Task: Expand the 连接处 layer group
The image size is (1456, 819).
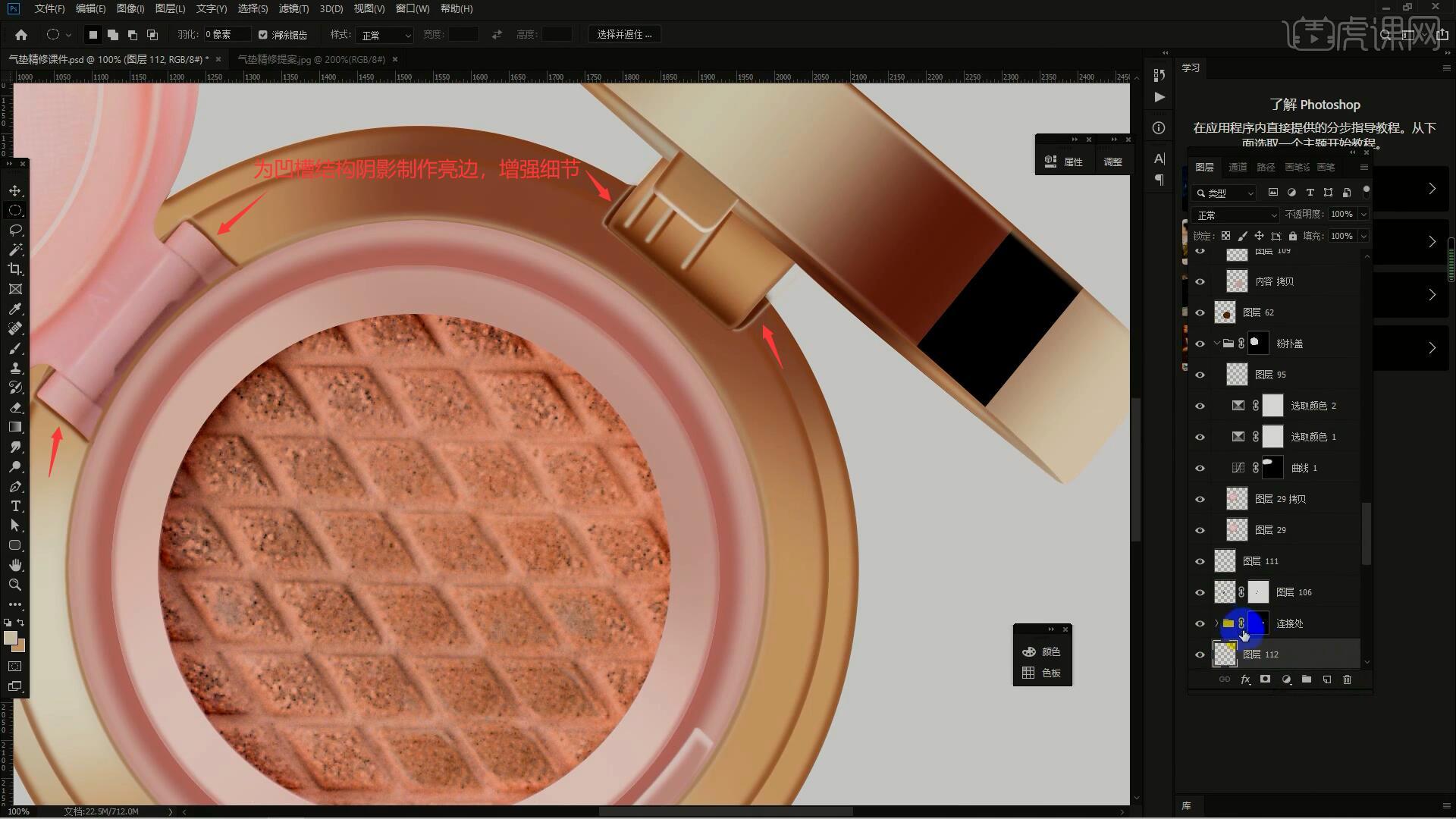Action: (x=1216, y=623)
